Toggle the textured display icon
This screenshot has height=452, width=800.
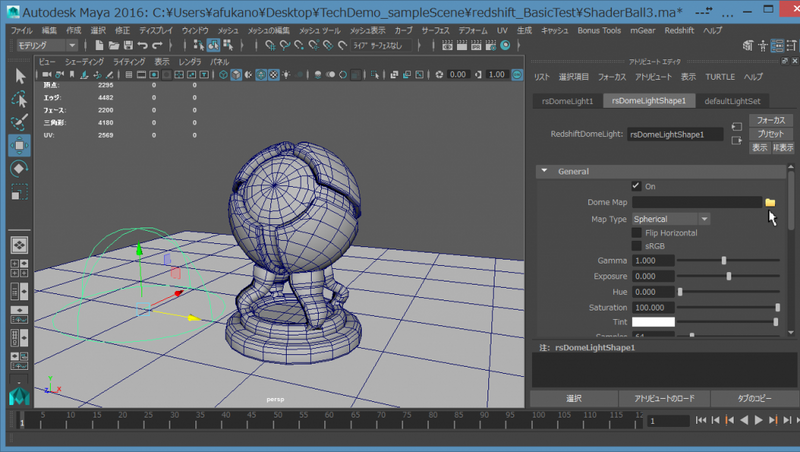[x=273, y=74]
